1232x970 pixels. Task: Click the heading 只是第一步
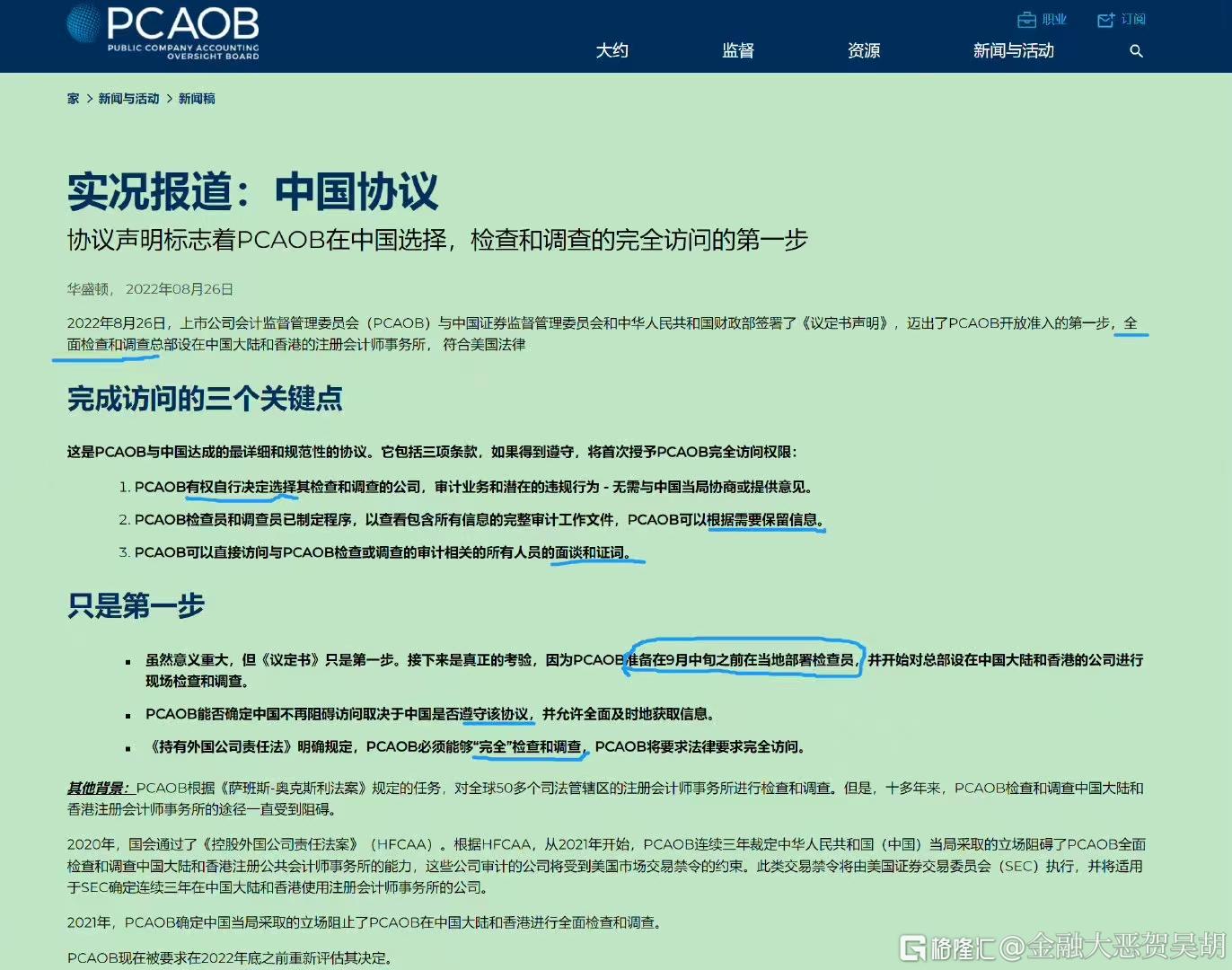click(136, 605)
